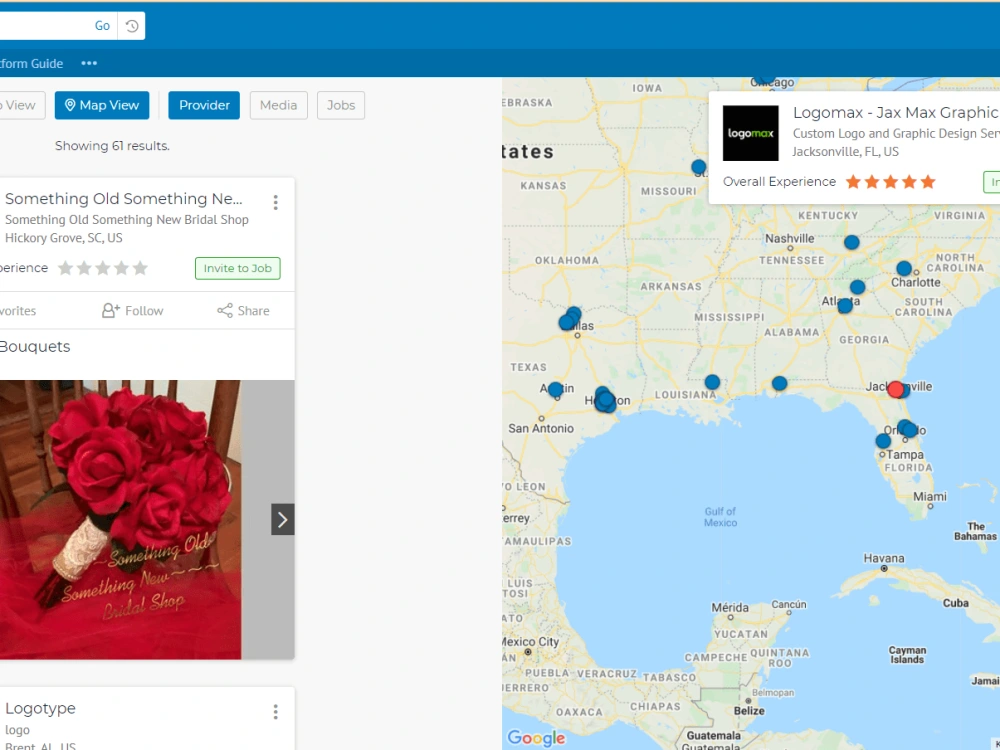Click the 'Showing 61 results.' text
The image size is (1000, 750).
click(x=112, y=145)
